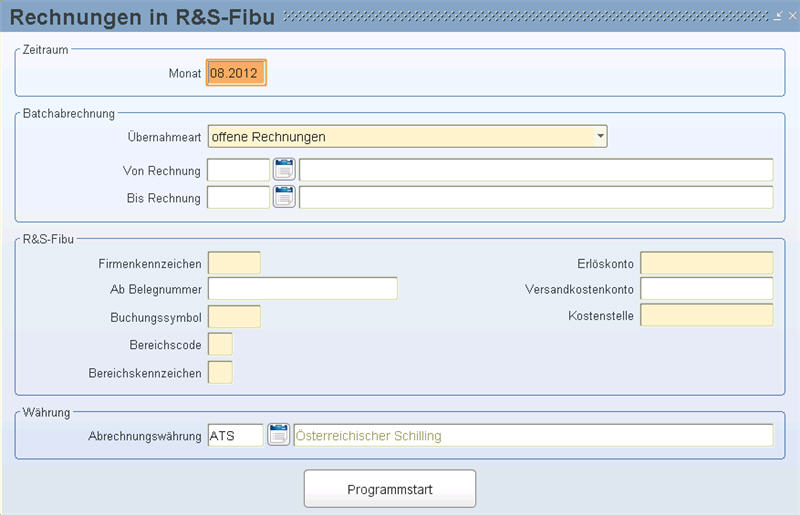Expand the Übernahmeart dropdown
This screenshot has height=515, width=800.
601,136
